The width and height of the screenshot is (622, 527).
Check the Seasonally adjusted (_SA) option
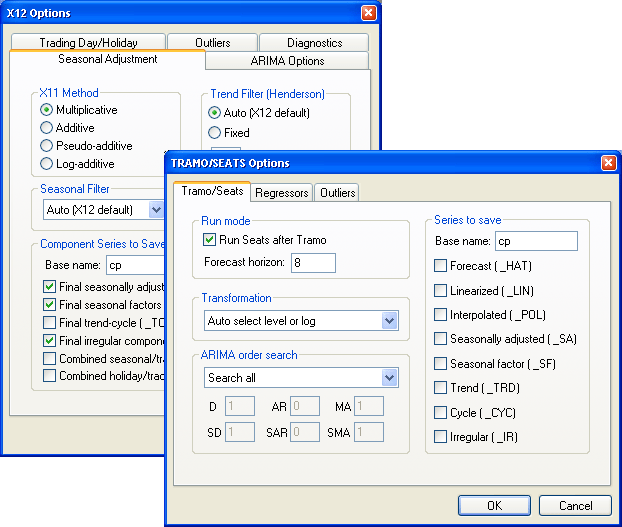point(441,339)
